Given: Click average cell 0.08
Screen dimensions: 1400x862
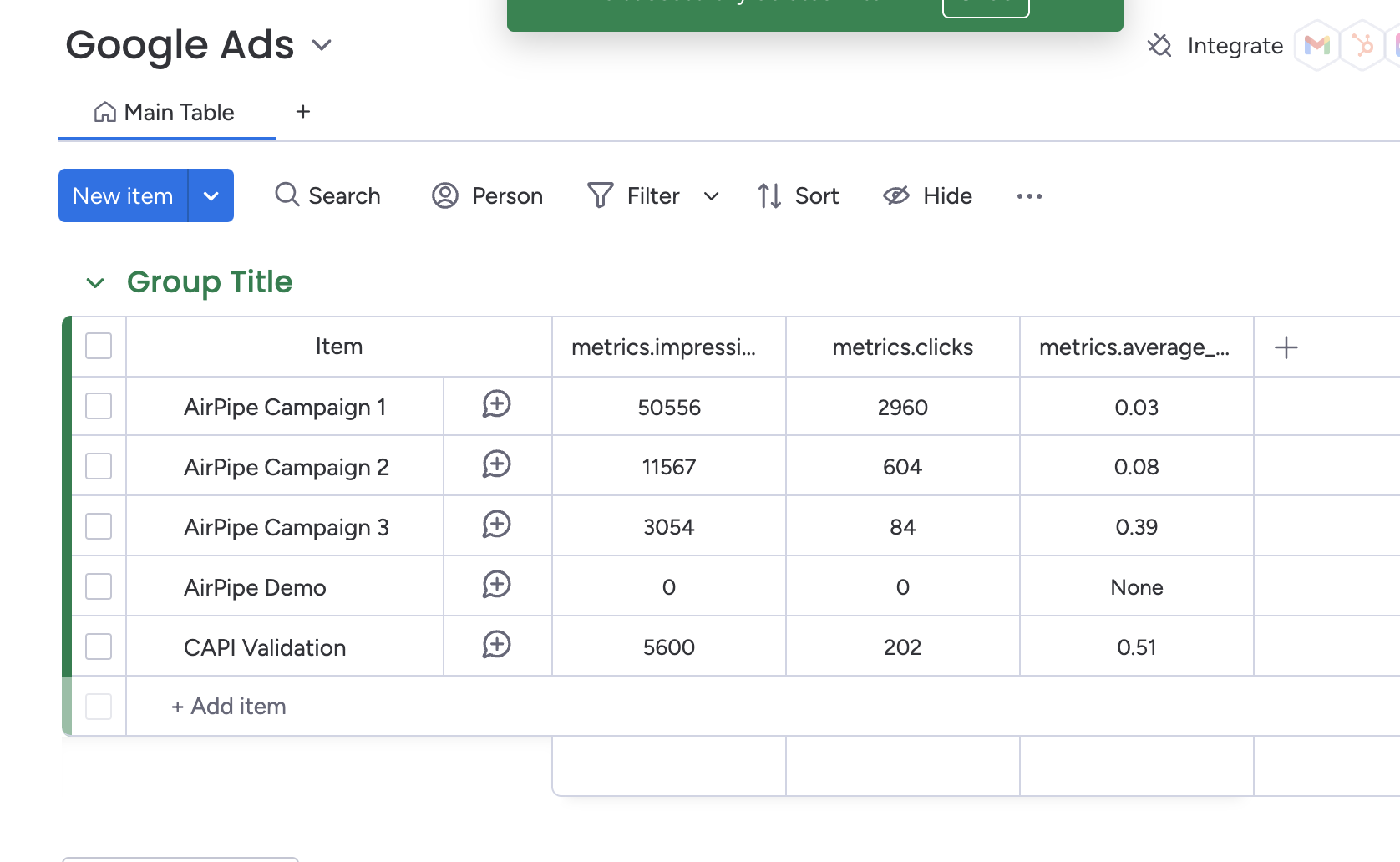Looking at the screenshot, I should pos(1137,467).
